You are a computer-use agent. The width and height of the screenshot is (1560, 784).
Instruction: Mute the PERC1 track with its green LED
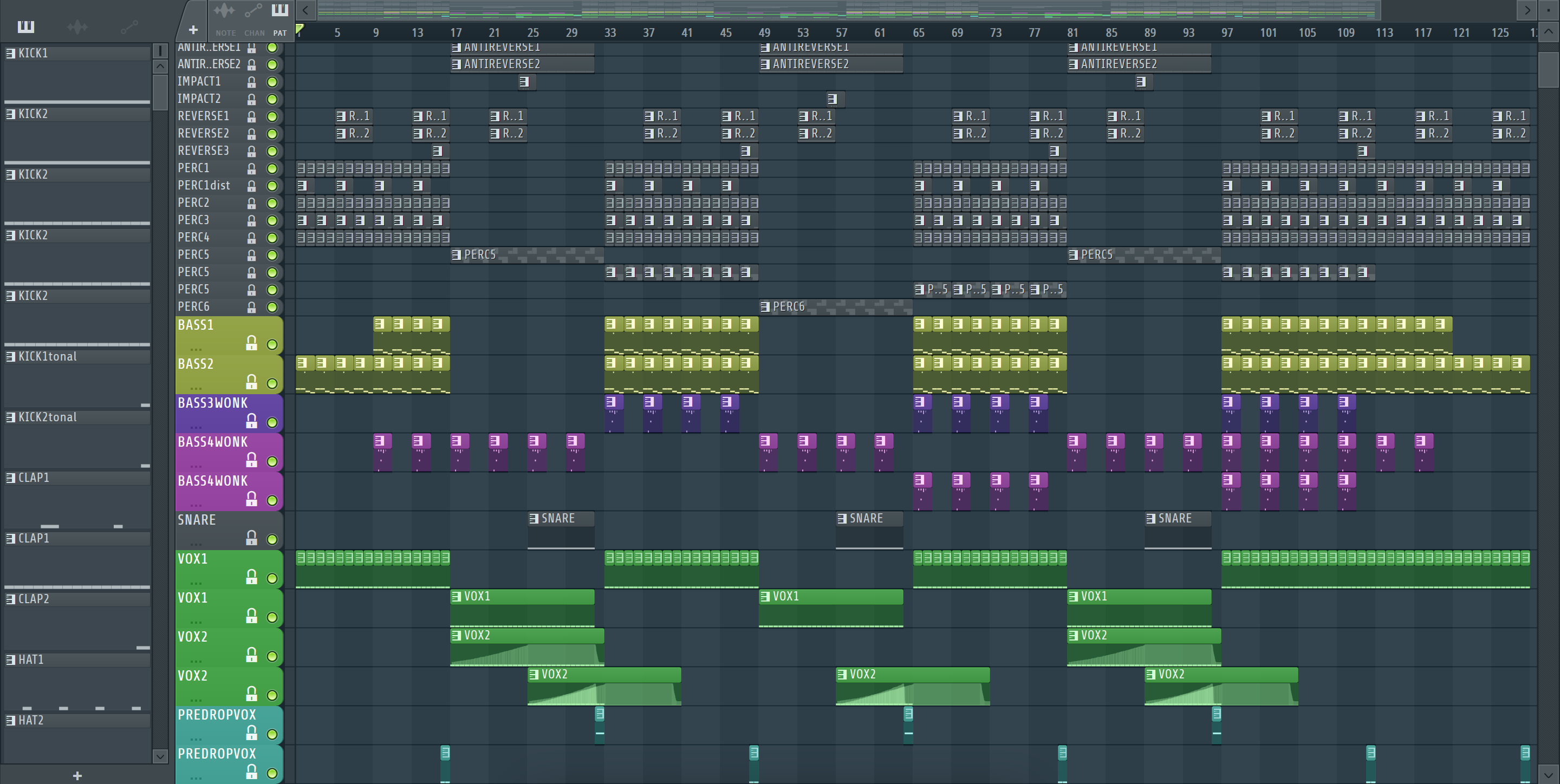click(x=272, y=168)
